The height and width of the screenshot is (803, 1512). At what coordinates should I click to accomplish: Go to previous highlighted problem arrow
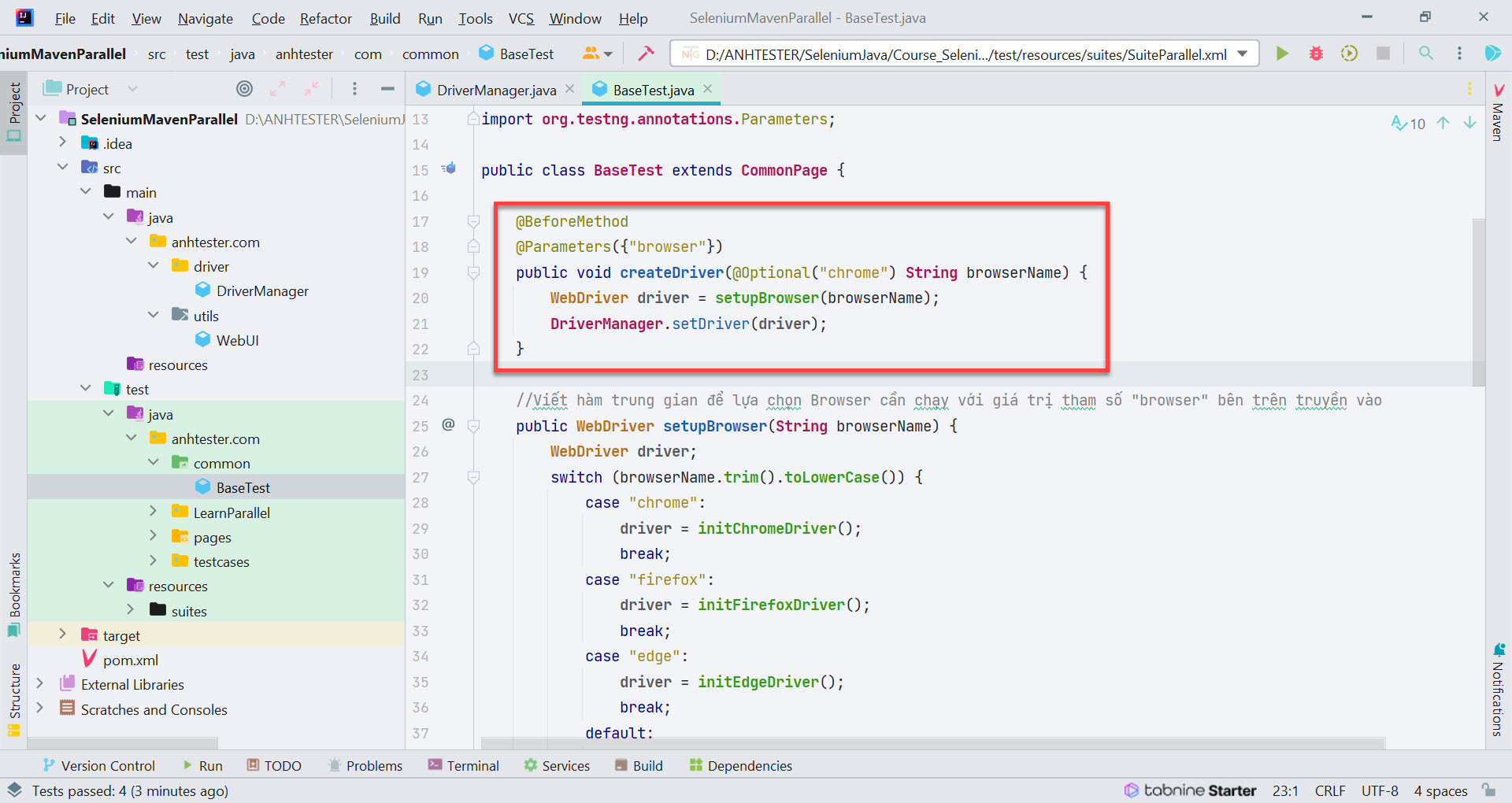coord(1443,123)
